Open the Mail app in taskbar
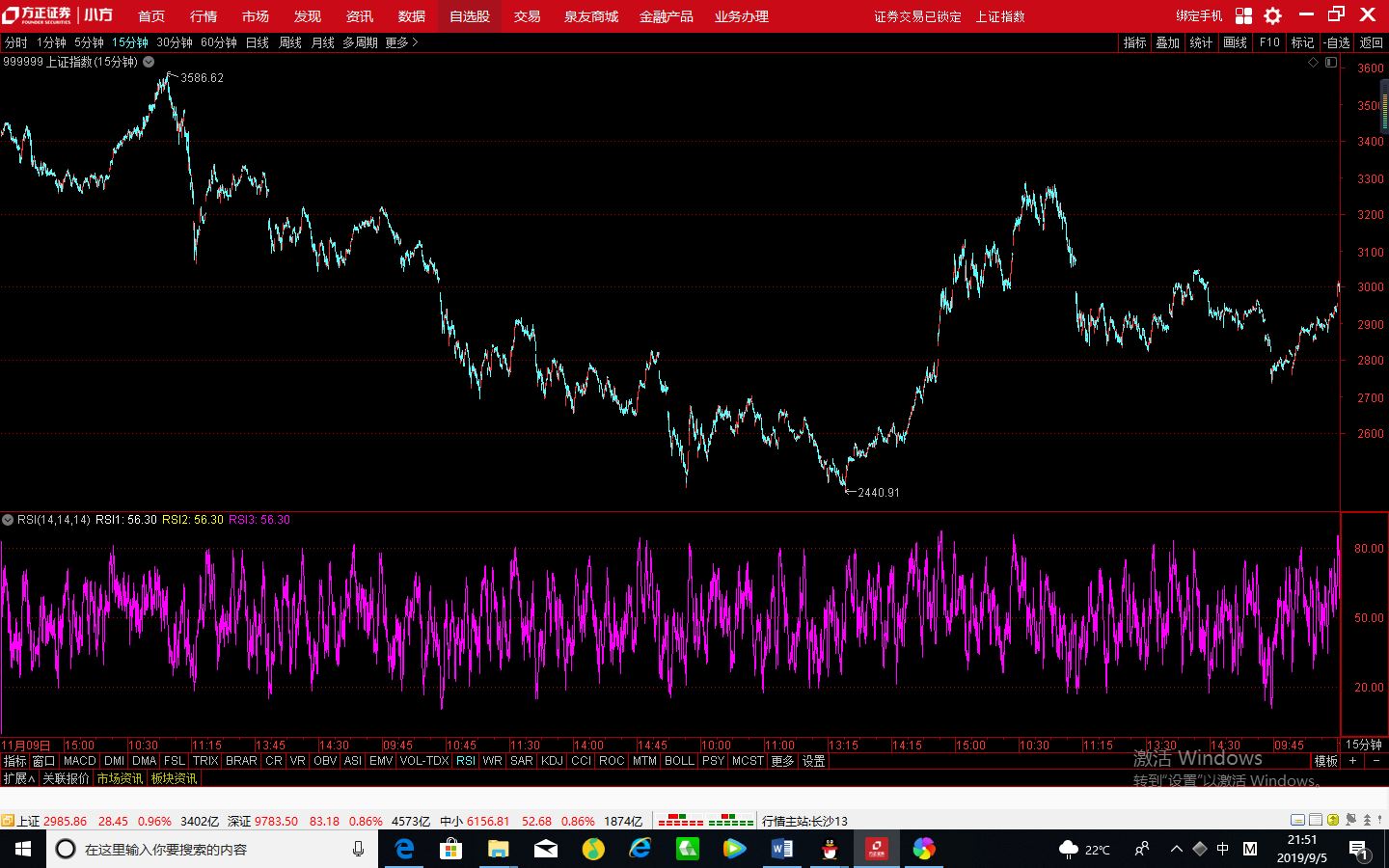 [545, 849]
